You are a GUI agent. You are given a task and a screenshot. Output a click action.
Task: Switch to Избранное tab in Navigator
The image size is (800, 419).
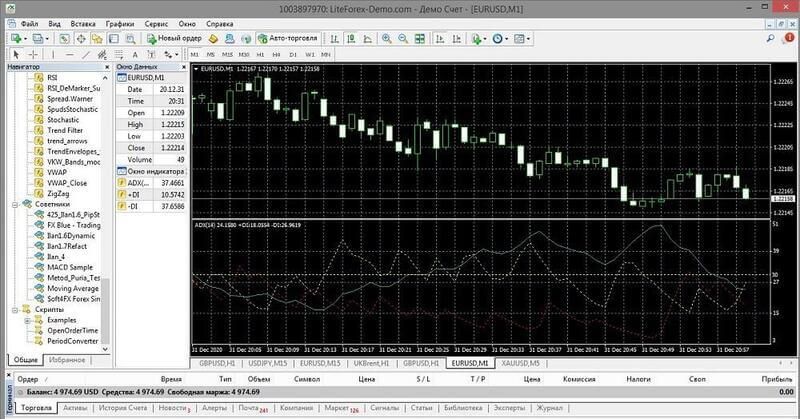(x=67, y=360)
